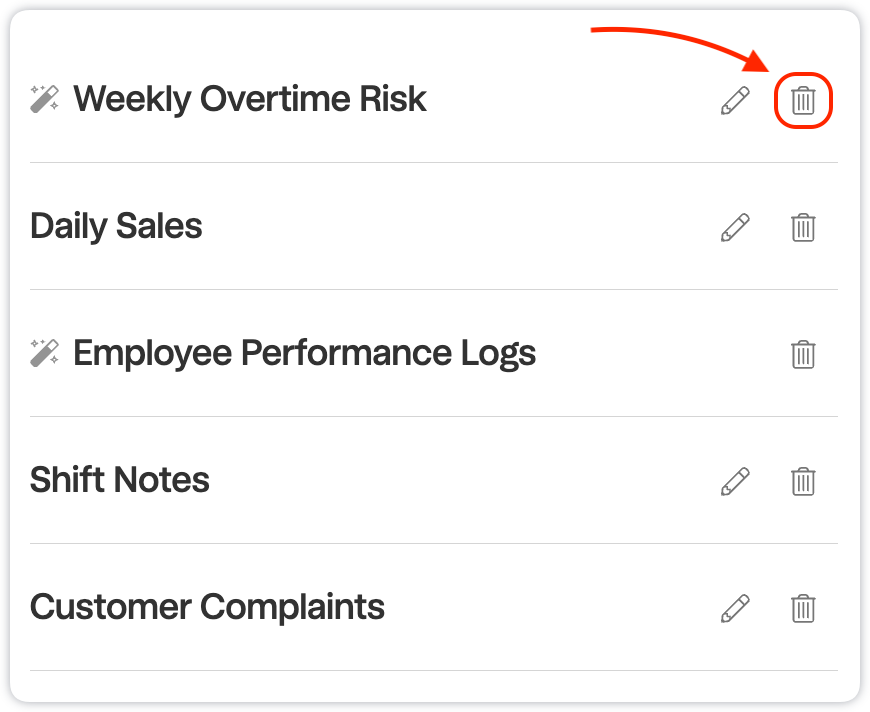Delete the Daily Sales item
Viewport: 870px width, 712px height.
point(803,228)
